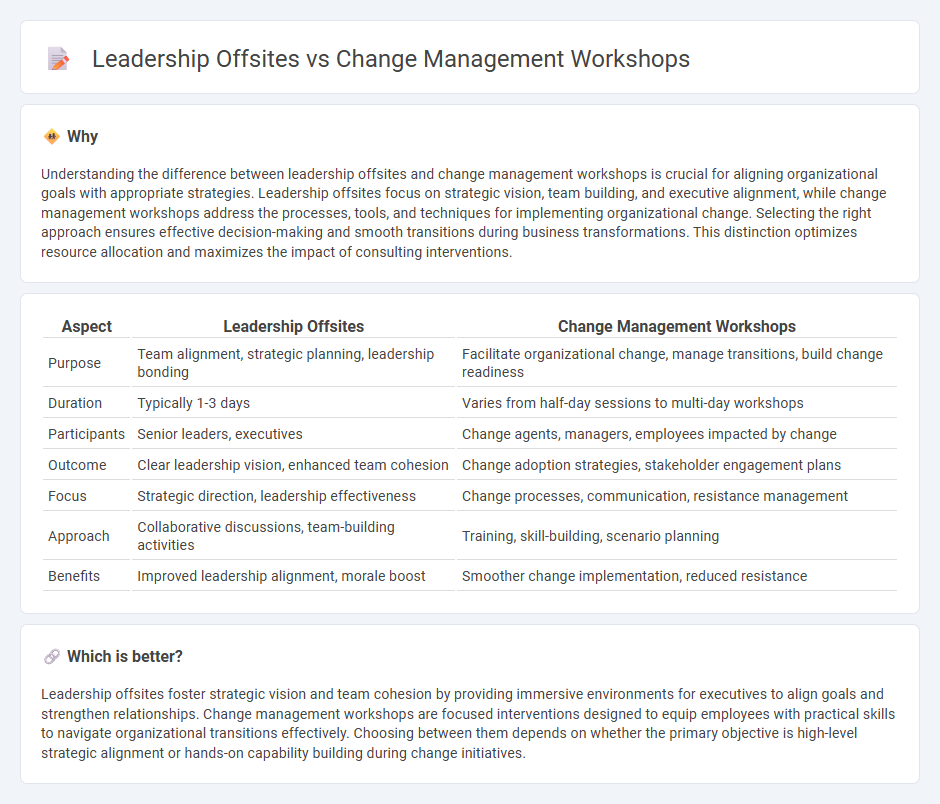Select the Participants row label

coord(86,434)
